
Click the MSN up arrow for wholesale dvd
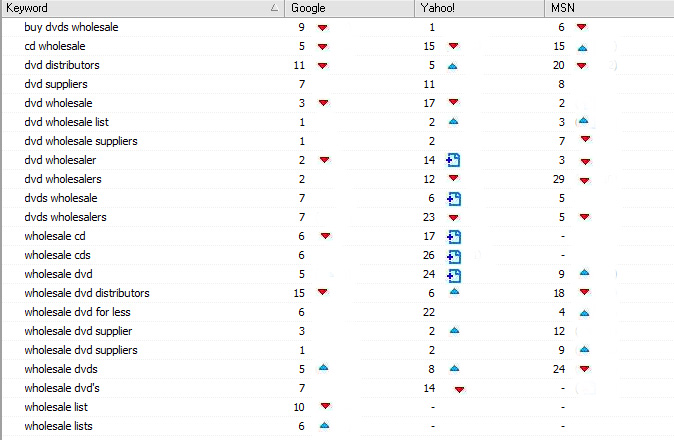click(584, 272)
